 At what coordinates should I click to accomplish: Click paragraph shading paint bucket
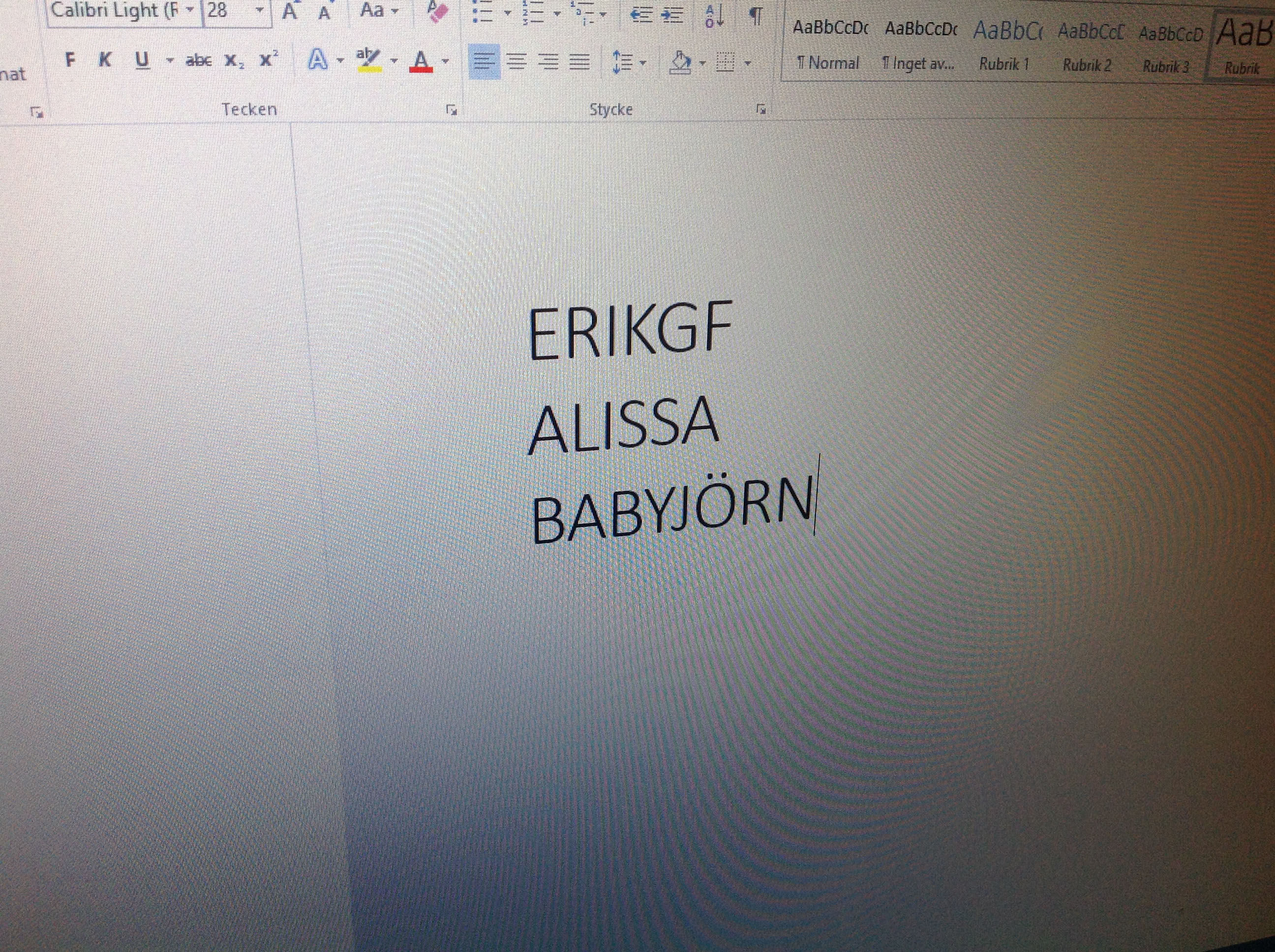(681, 62)
